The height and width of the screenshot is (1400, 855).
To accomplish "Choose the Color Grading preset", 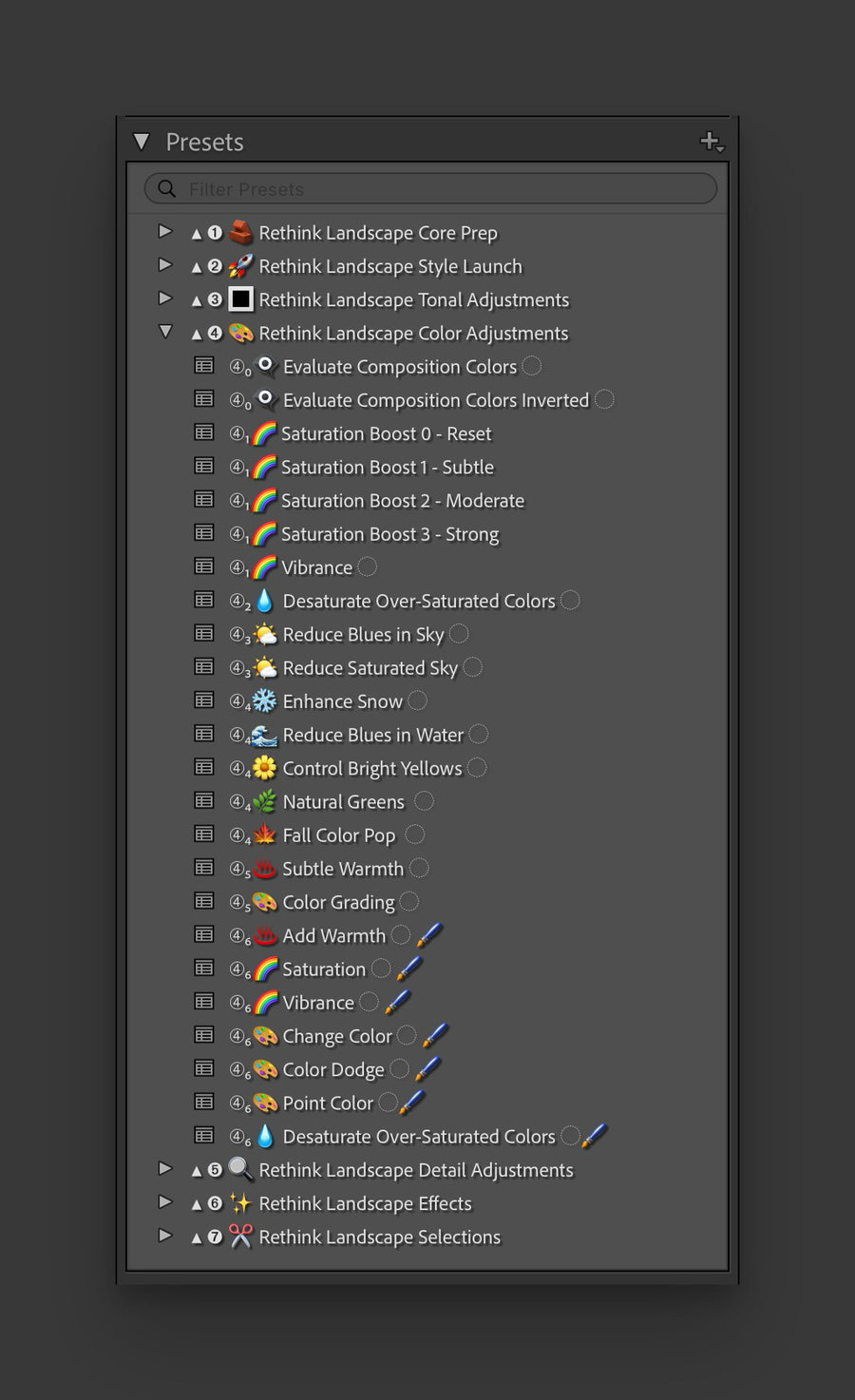I will click(x=338, y=902).
